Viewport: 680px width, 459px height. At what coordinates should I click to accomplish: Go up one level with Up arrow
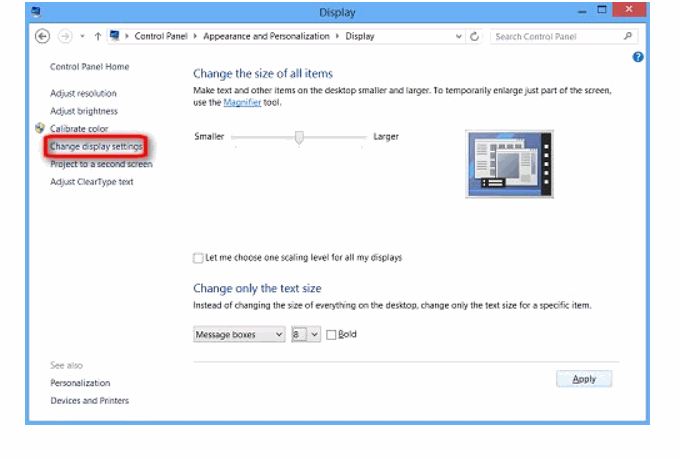tap(97, 36)
